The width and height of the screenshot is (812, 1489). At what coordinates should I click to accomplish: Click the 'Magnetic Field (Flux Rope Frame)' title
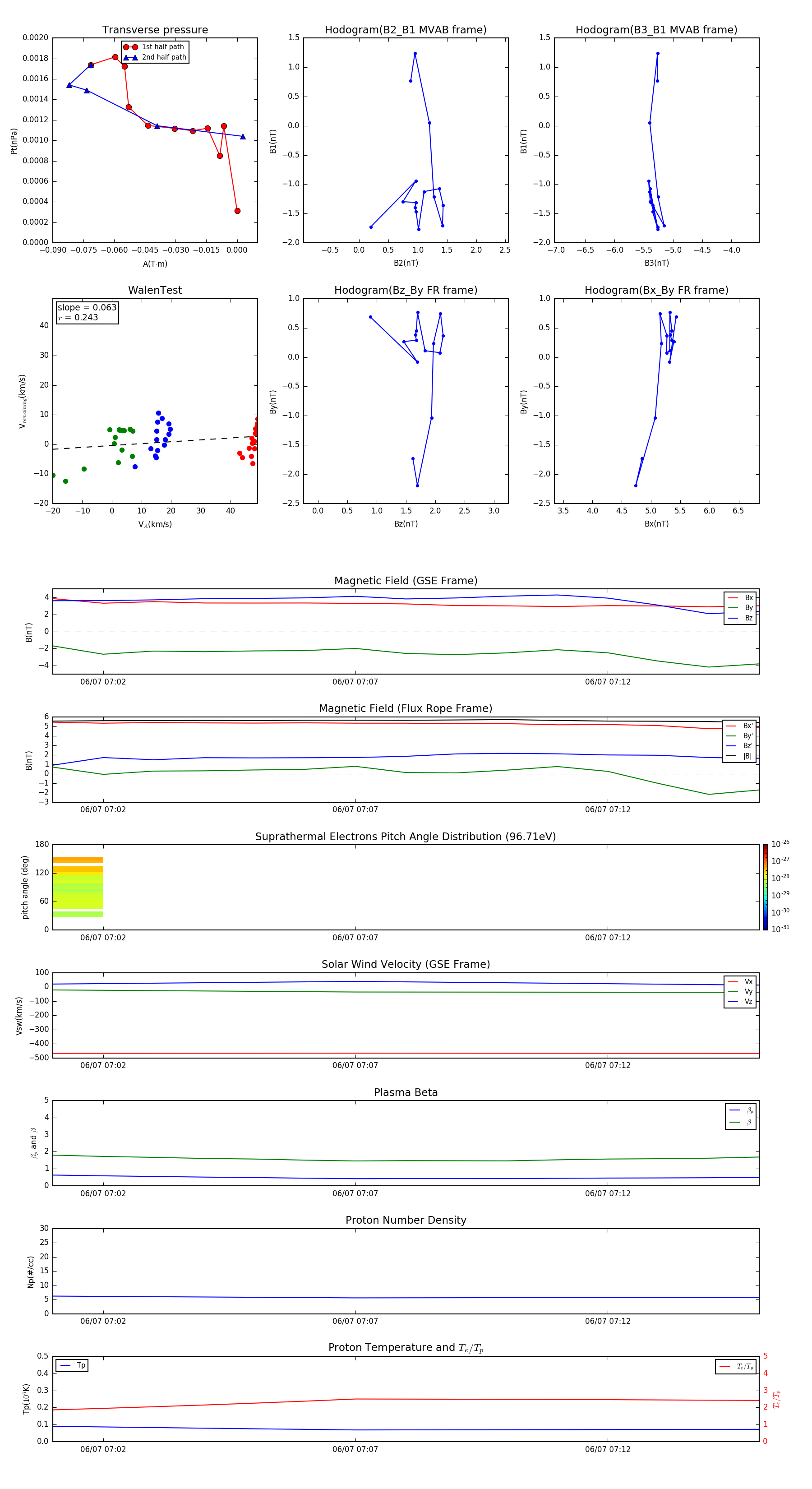coord(406,709)
